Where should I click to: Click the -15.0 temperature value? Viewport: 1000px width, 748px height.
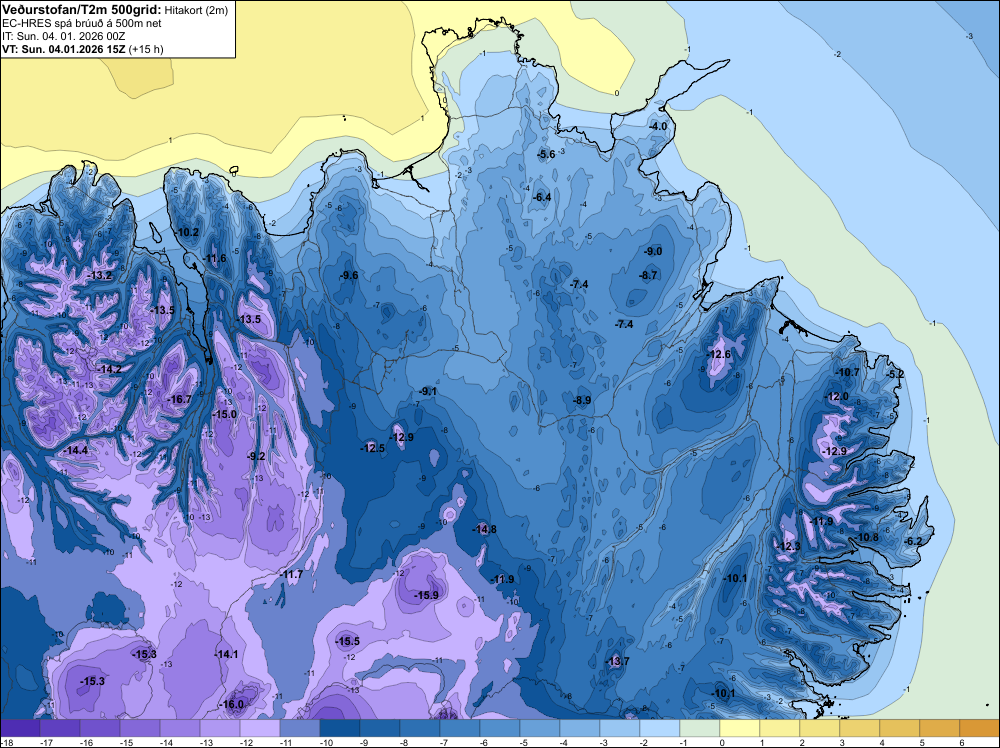coord(224,414)
